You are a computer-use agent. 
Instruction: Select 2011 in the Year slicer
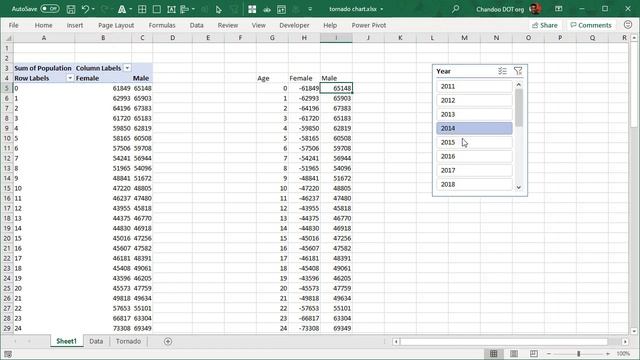pos(474,86)
